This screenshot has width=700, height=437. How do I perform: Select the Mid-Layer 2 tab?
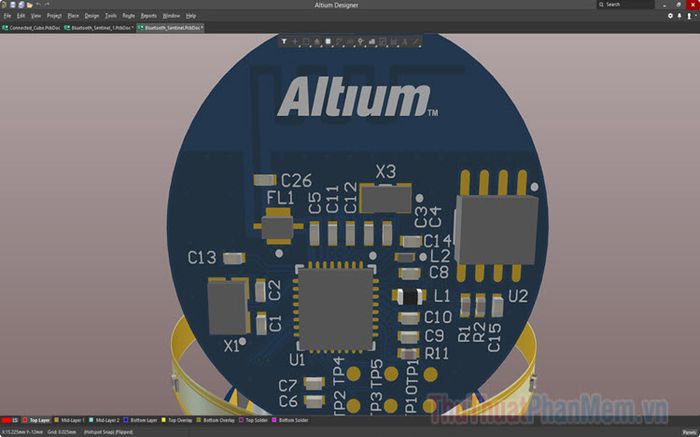pyautogui.click(x=104, y=420)
